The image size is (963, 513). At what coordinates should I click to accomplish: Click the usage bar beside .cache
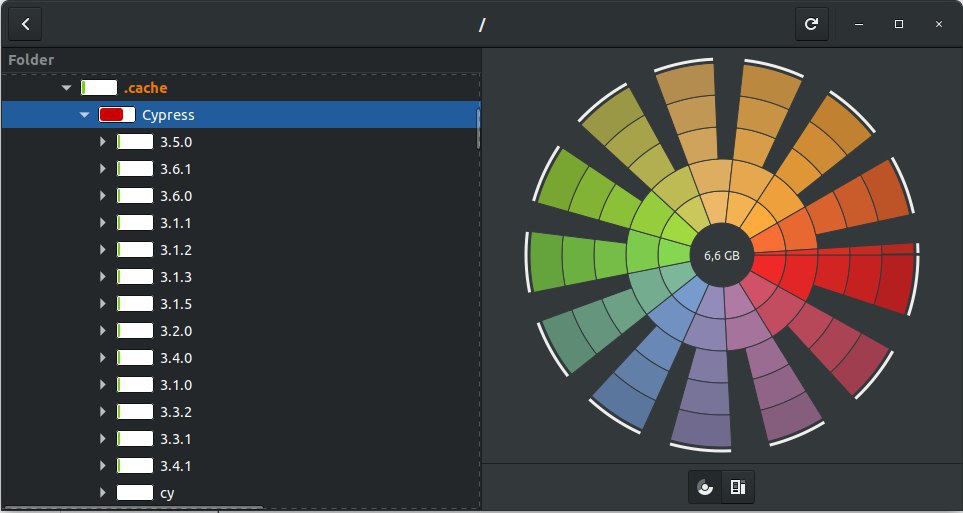tap(99, 88)
